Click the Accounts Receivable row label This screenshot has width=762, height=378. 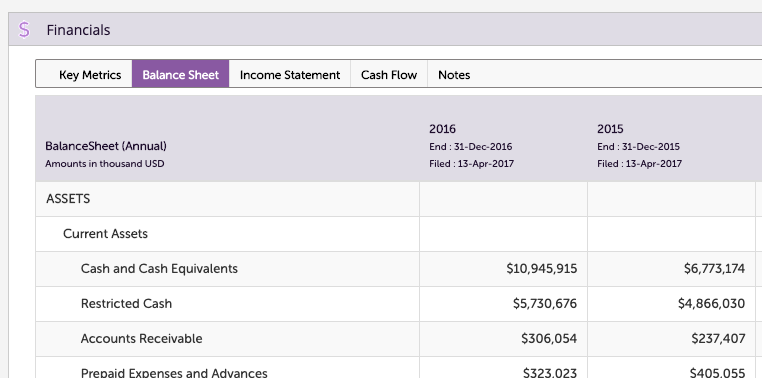[141, 339]
